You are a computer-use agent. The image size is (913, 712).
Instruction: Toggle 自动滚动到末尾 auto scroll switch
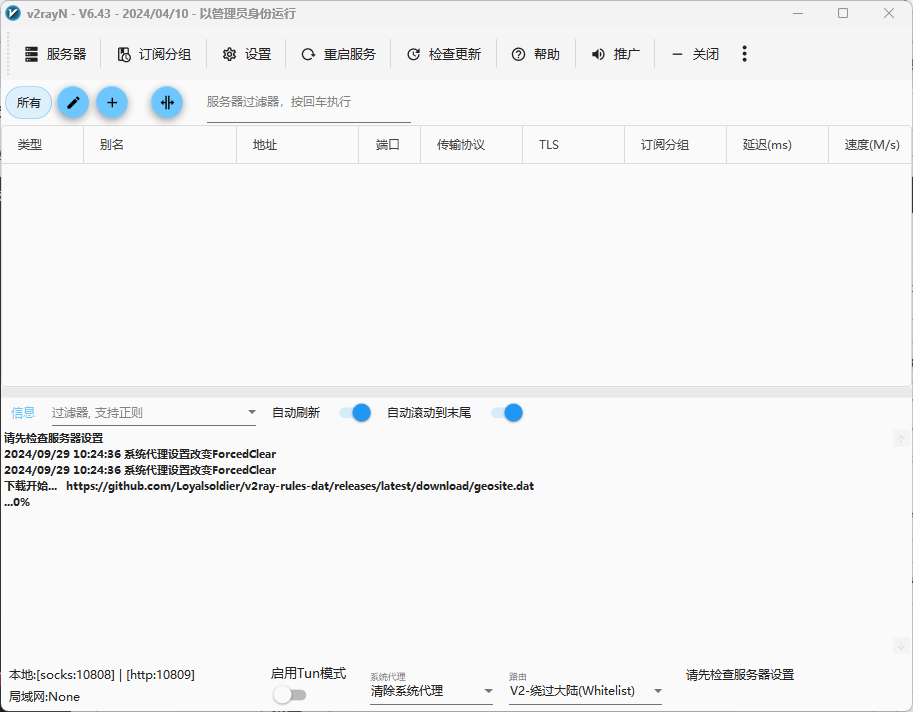(507, 412)
